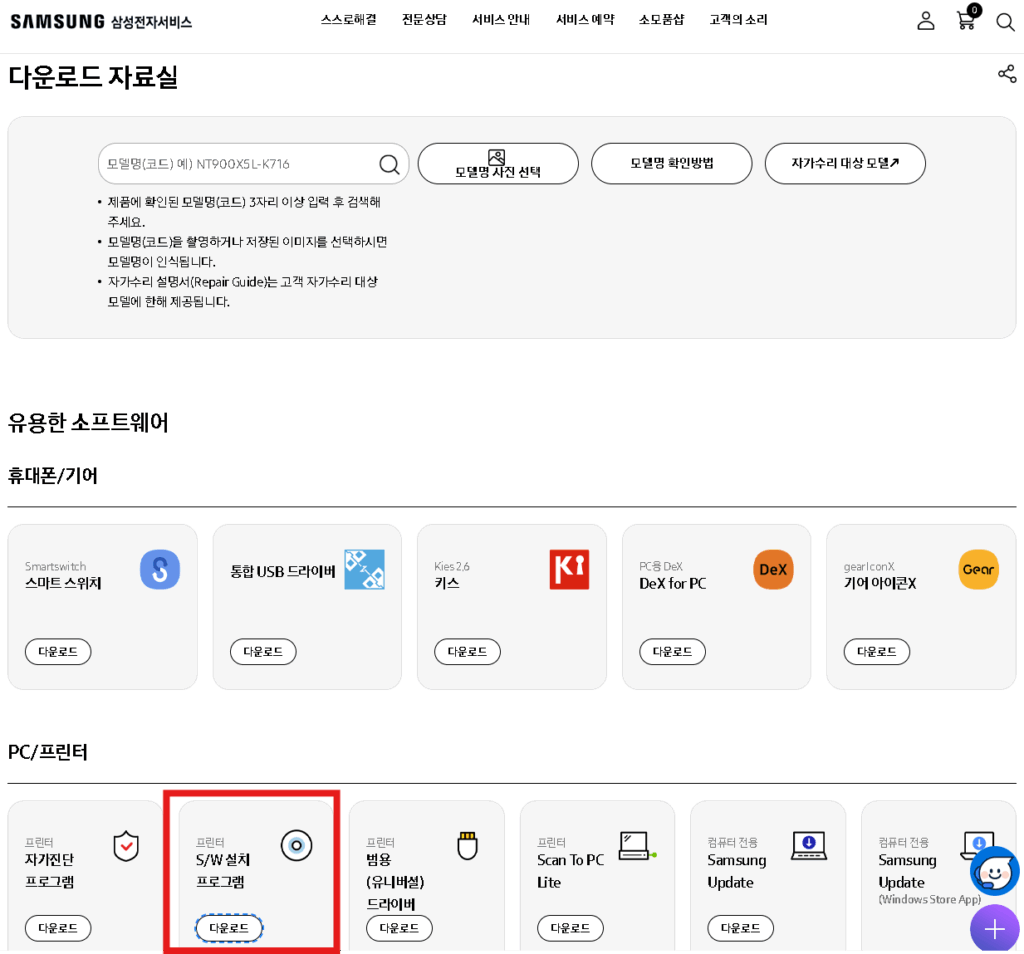Click the purple plus floating button
The image size is (1024, 954).
[995, 928]
